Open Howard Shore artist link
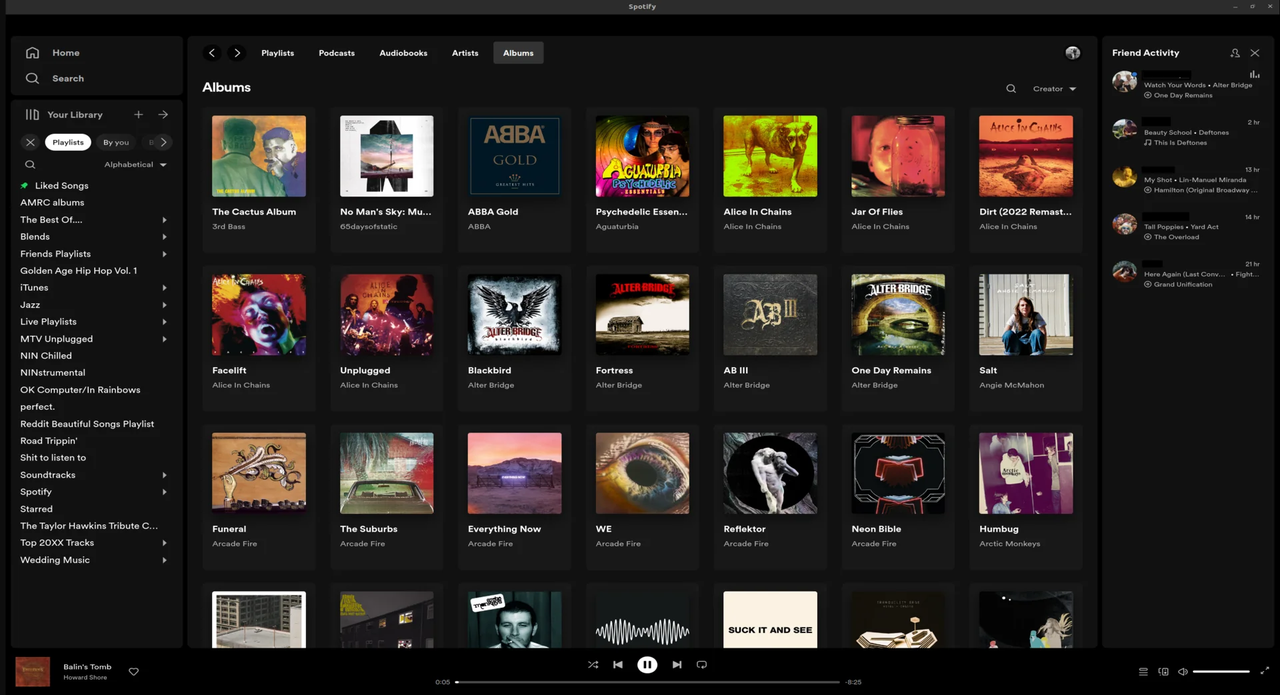The image size is (1280, 695). (x=83, y=678)
